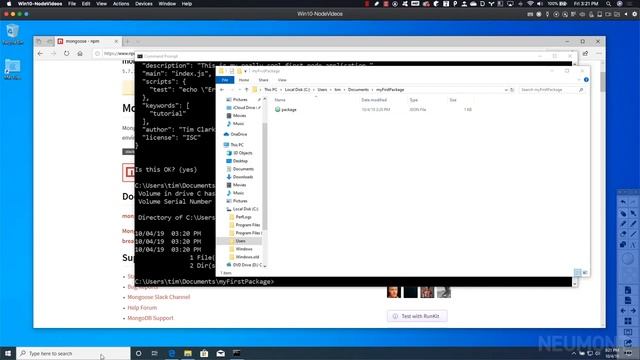The height and width of the screenshot is (360, 640).
Task: Open the File tab in Explorer ribbon
Action: [x=225, y=80]
